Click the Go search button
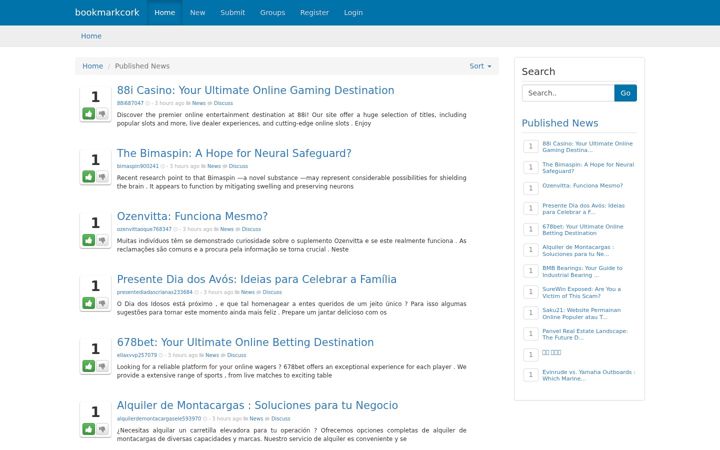Image resolution: width=720 pixels, height=450 pixels. tap(625, 93)
